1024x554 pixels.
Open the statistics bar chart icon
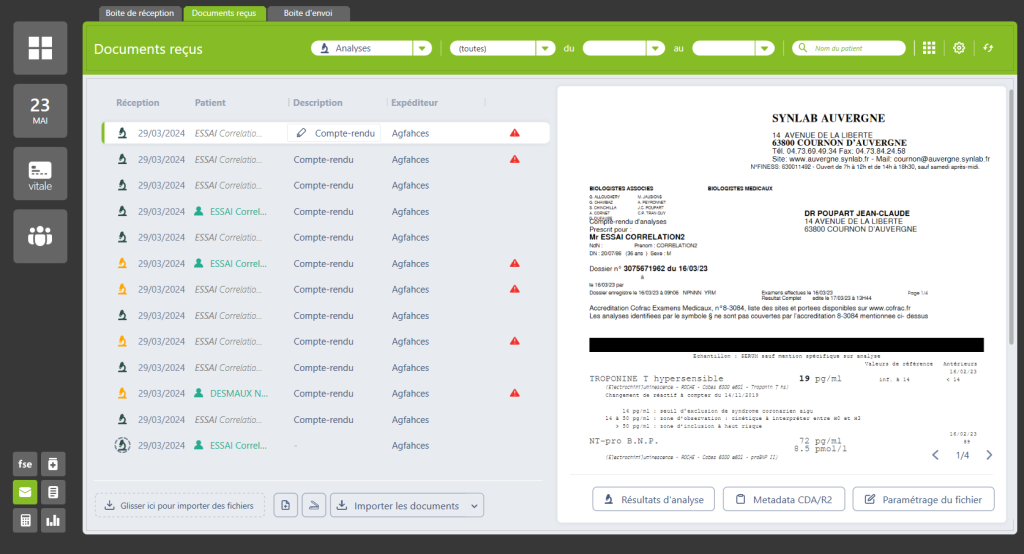click(52, 520)
